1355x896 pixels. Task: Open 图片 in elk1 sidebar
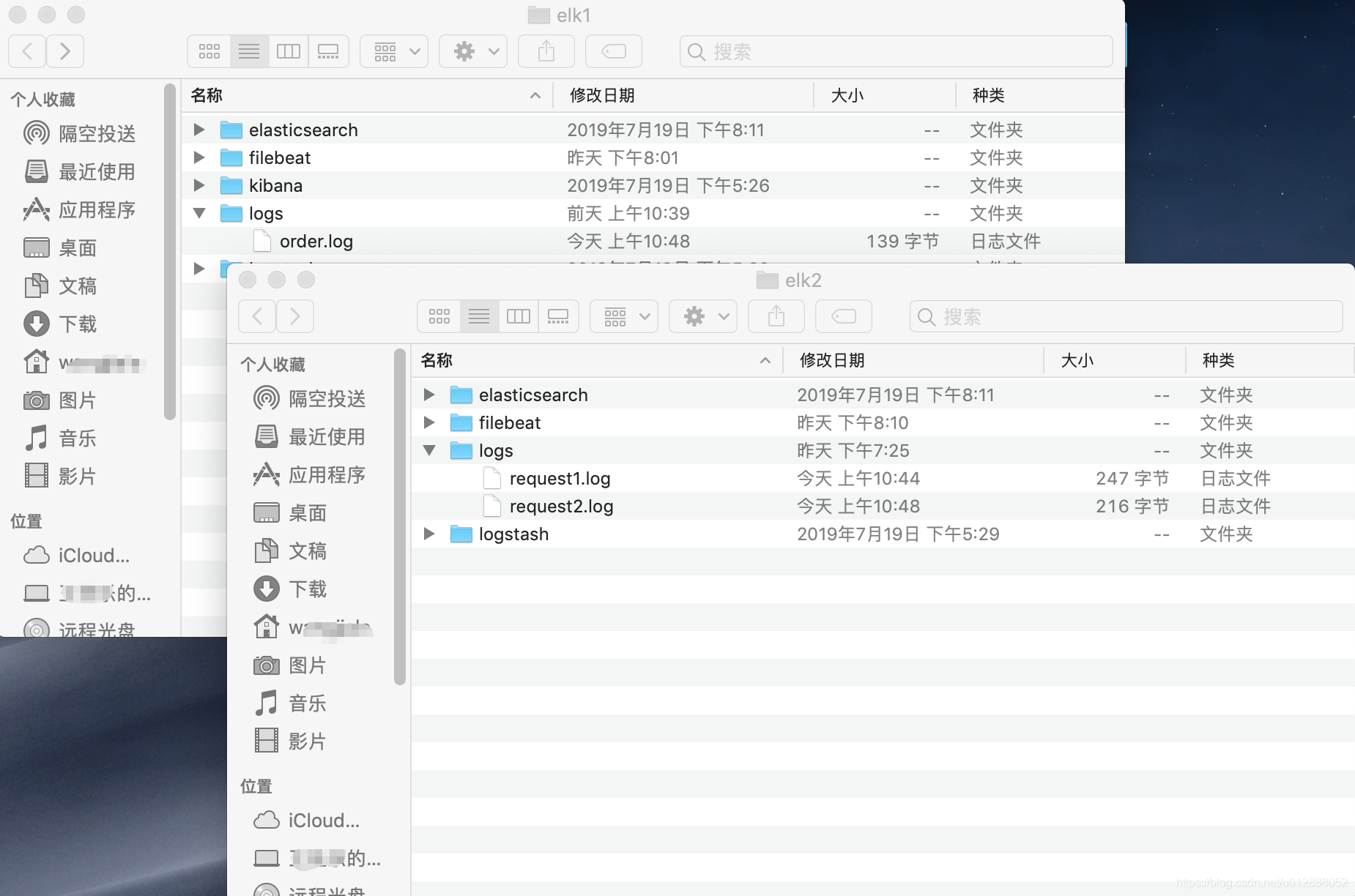click(x=62, y=400)
